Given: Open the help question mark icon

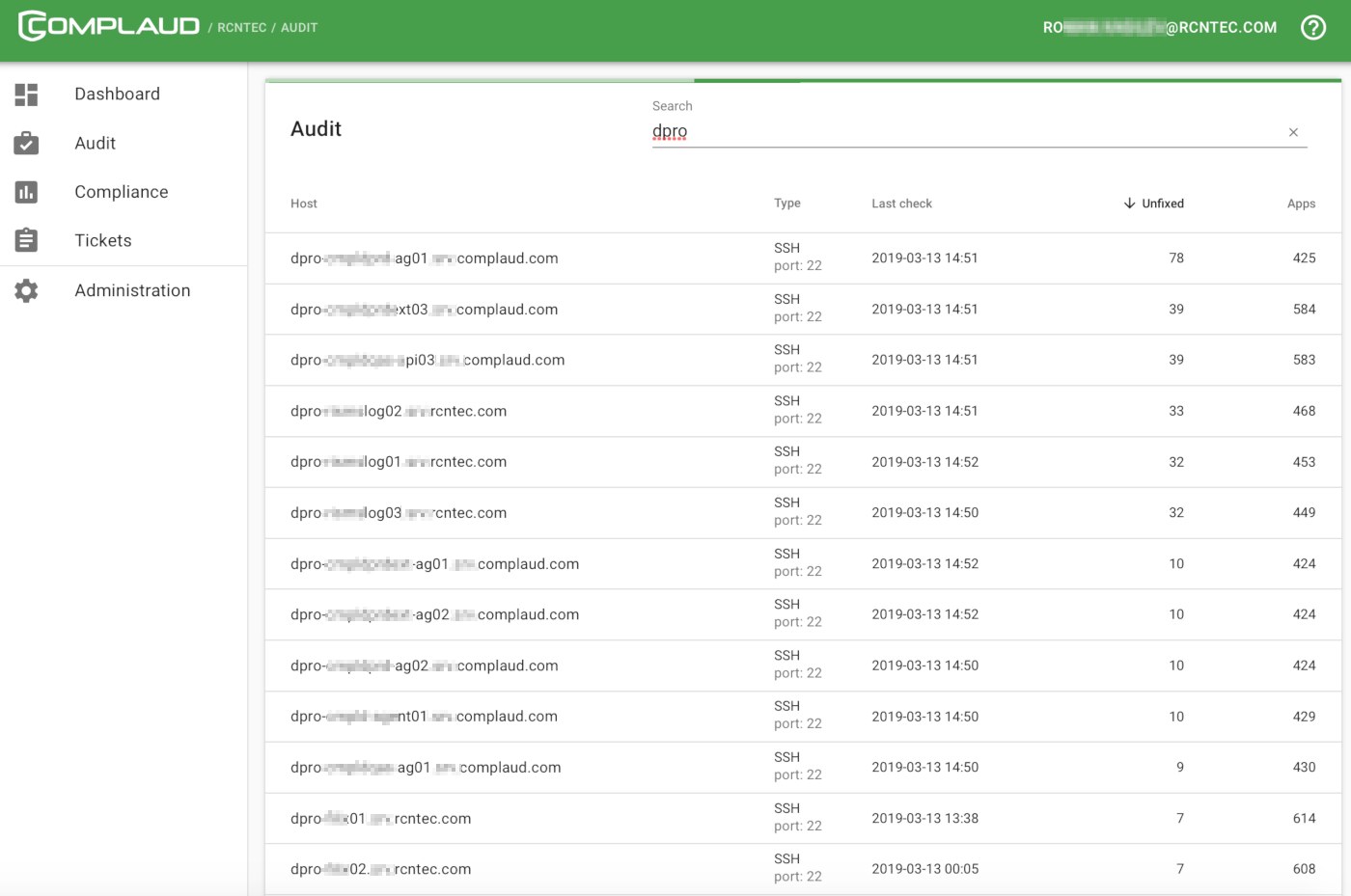Looking at the screenshot, I should (1312, 28).
